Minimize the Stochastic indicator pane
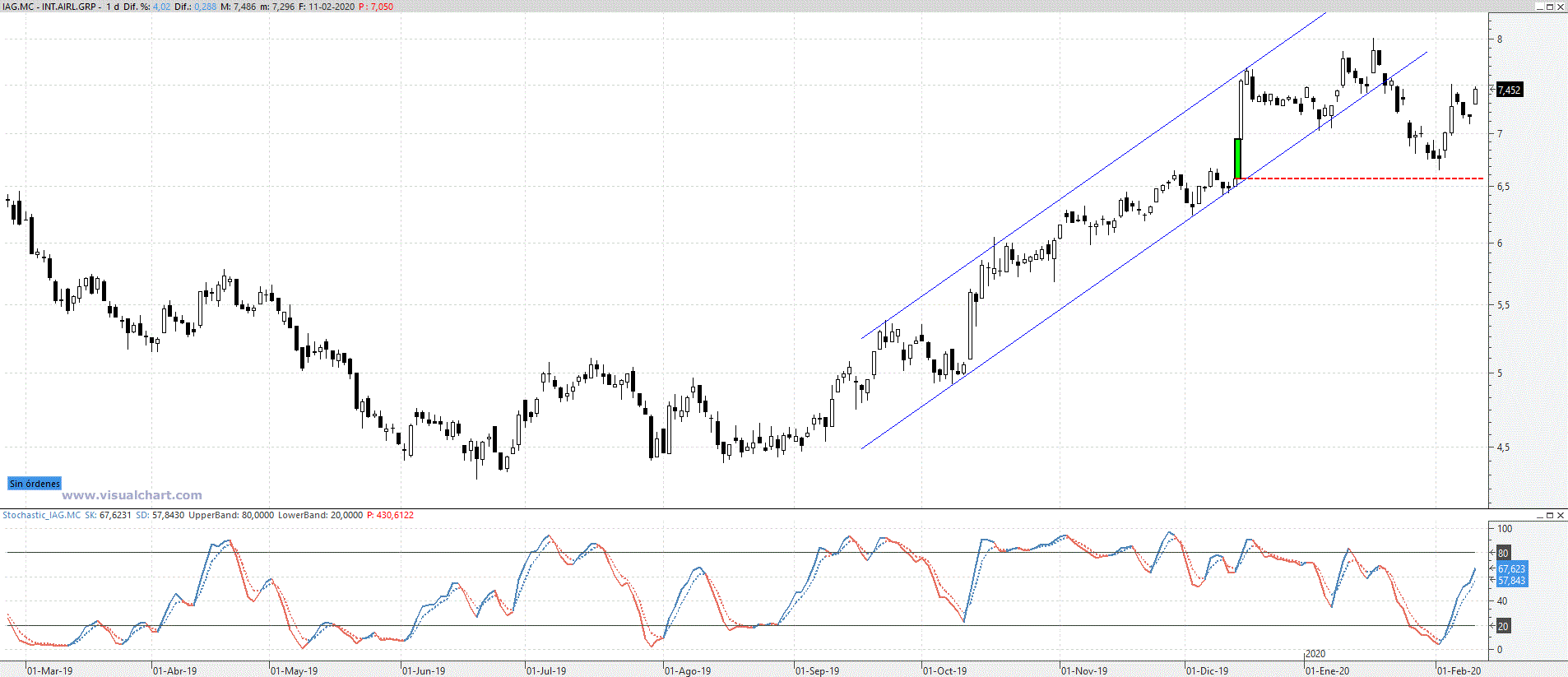This screenshot has width=1568, height=677. [x=1538, y=516]
